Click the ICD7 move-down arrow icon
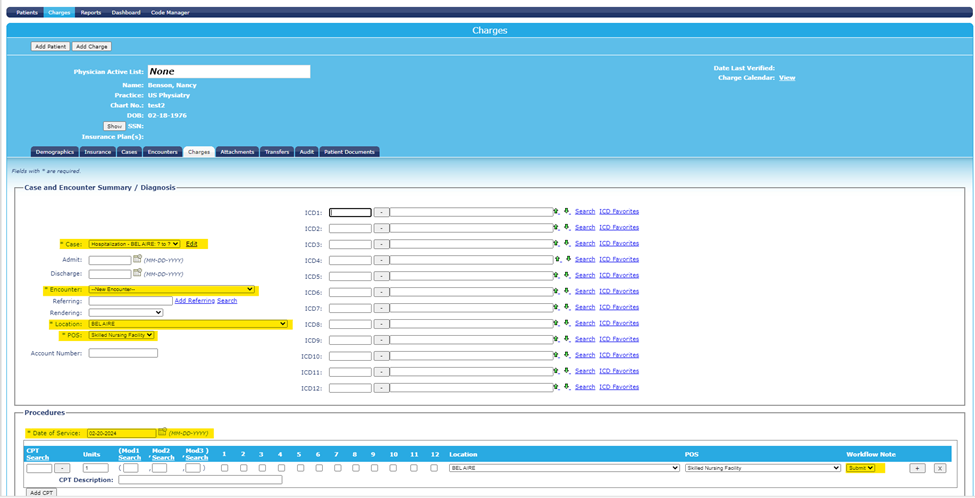975x498 pixels. pos(566,307)
